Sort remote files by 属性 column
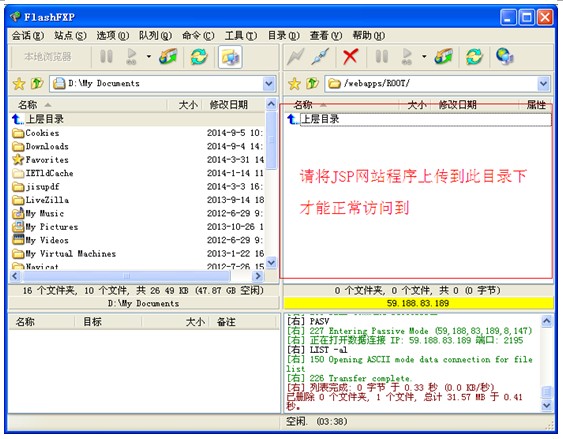Screen dimensions: 563x439 click(x=536, y=105)
